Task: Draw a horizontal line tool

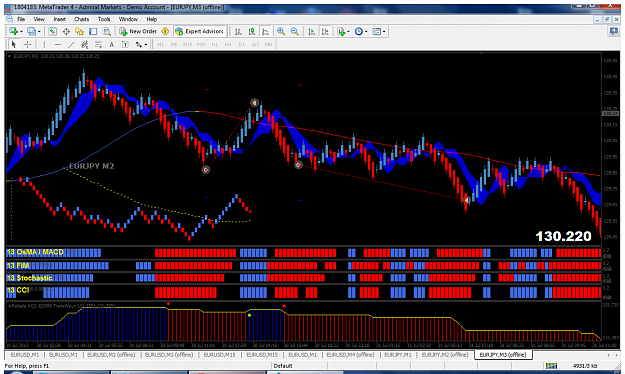Action: coord(58,44)
